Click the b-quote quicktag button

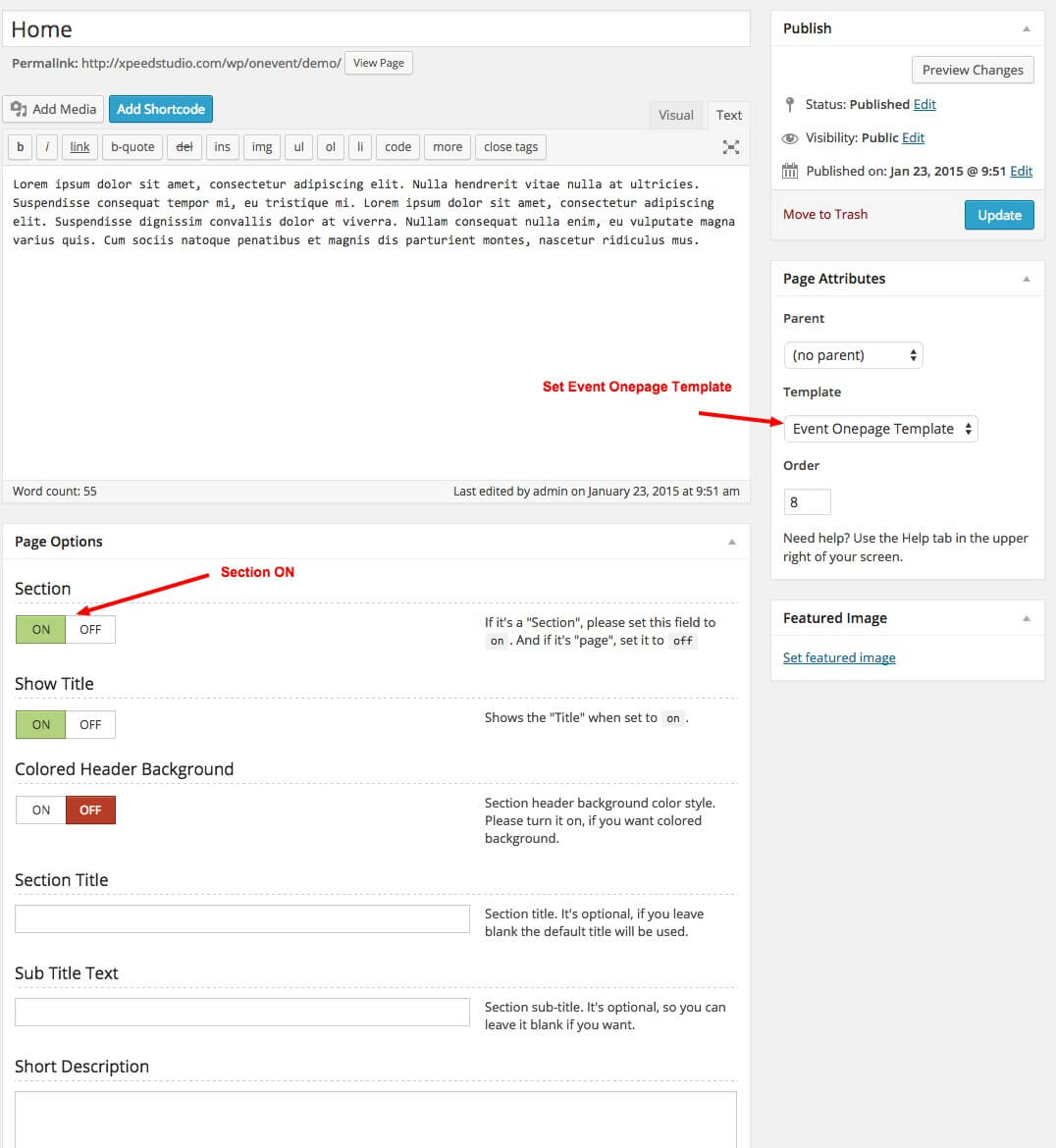132,147
